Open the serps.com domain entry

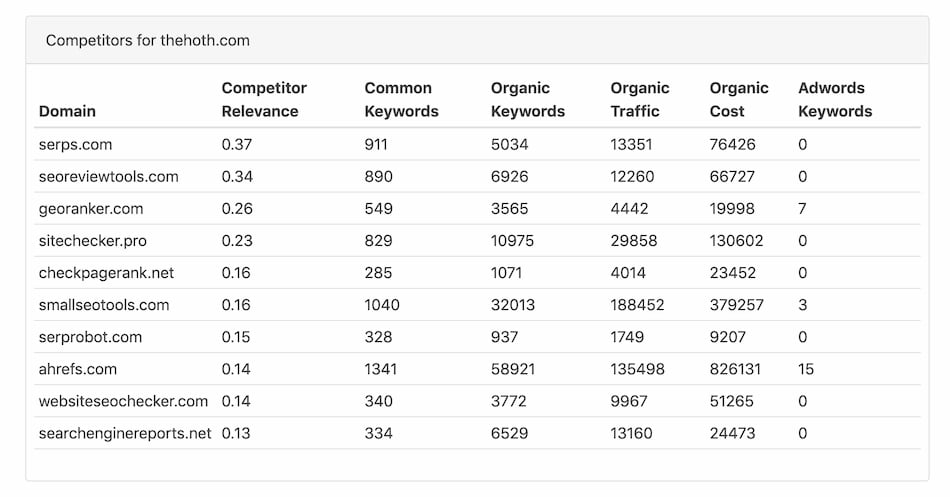(75, 144)
